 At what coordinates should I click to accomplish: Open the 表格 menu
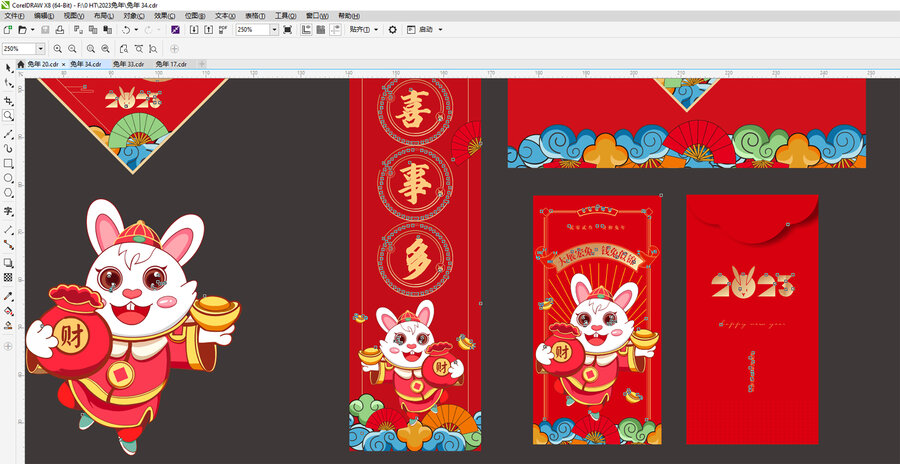click(x=255, y=16)
